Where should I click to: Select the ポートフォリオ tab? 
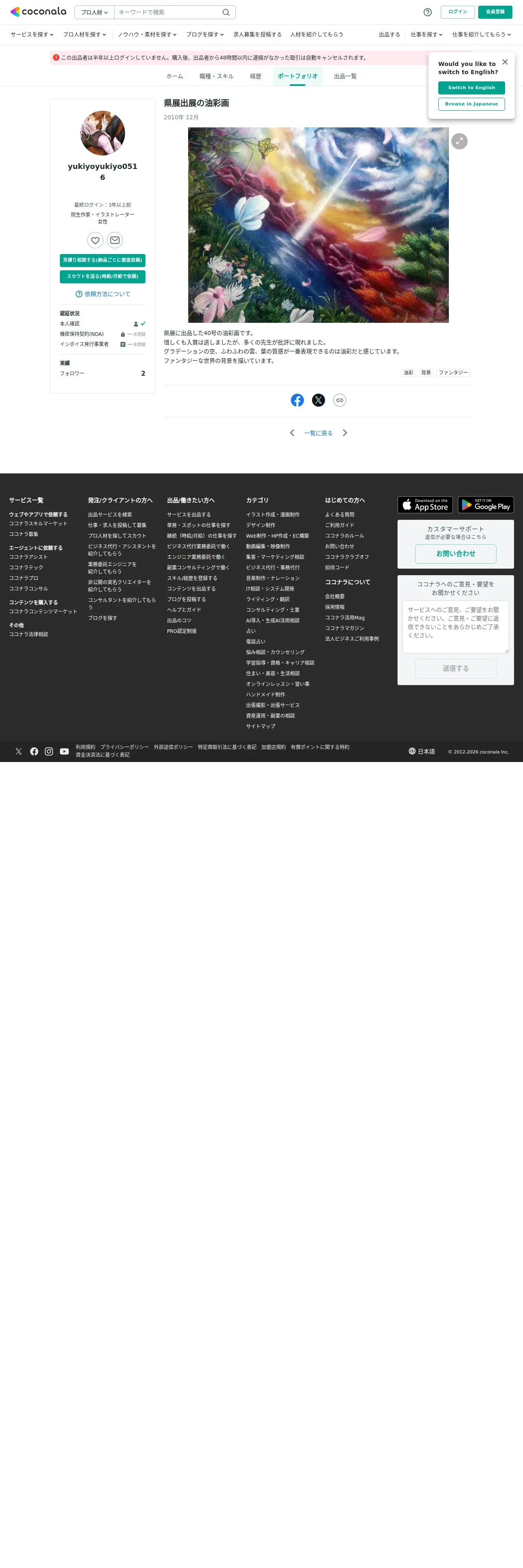pos(298,76)
